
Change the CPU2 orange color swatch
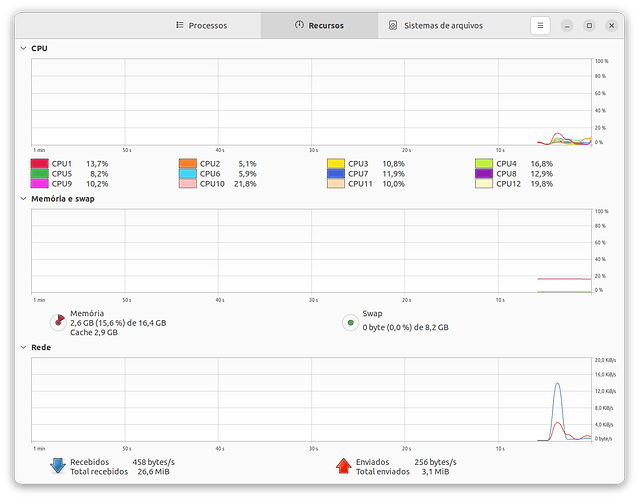click(188, 164)
